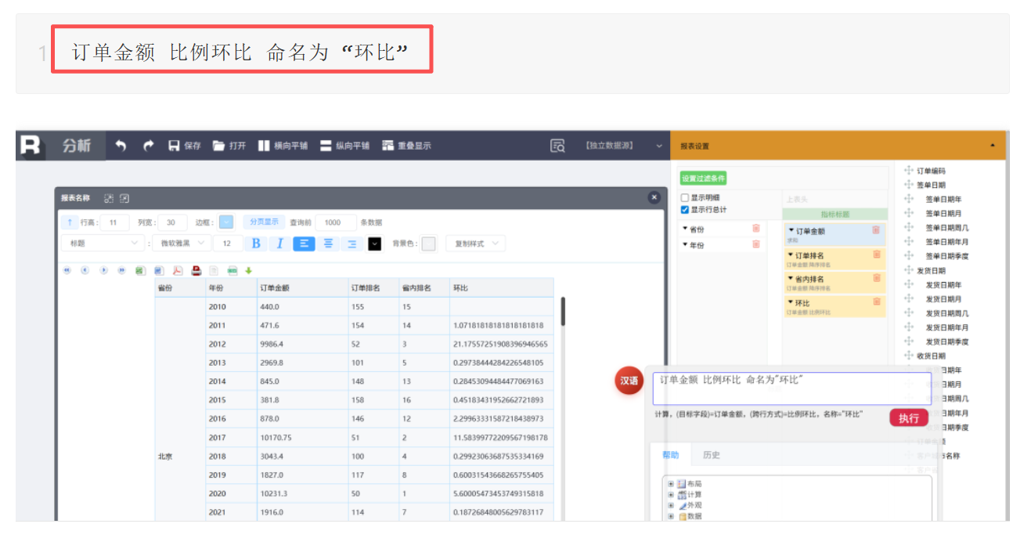Toggle italic text formatting
Screen dimensions: 1034x533
280,243
